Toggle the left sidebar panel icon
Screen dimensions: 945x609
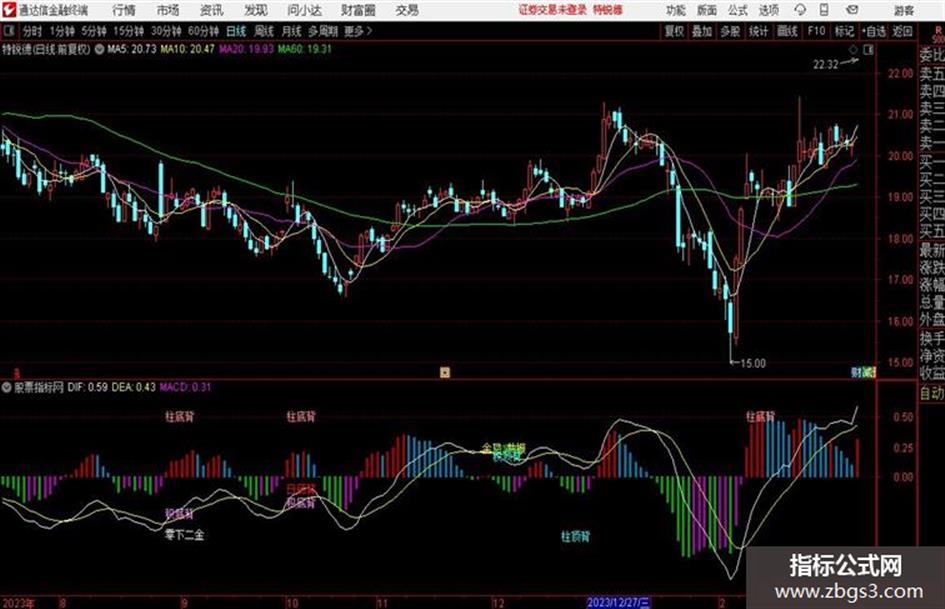click(x=8, y=31)
